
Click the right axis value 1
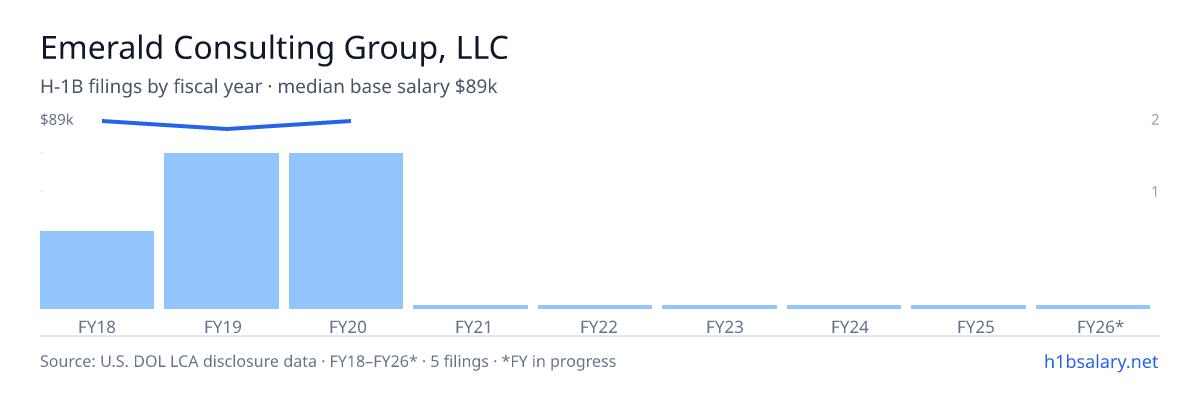[1155, 191]
